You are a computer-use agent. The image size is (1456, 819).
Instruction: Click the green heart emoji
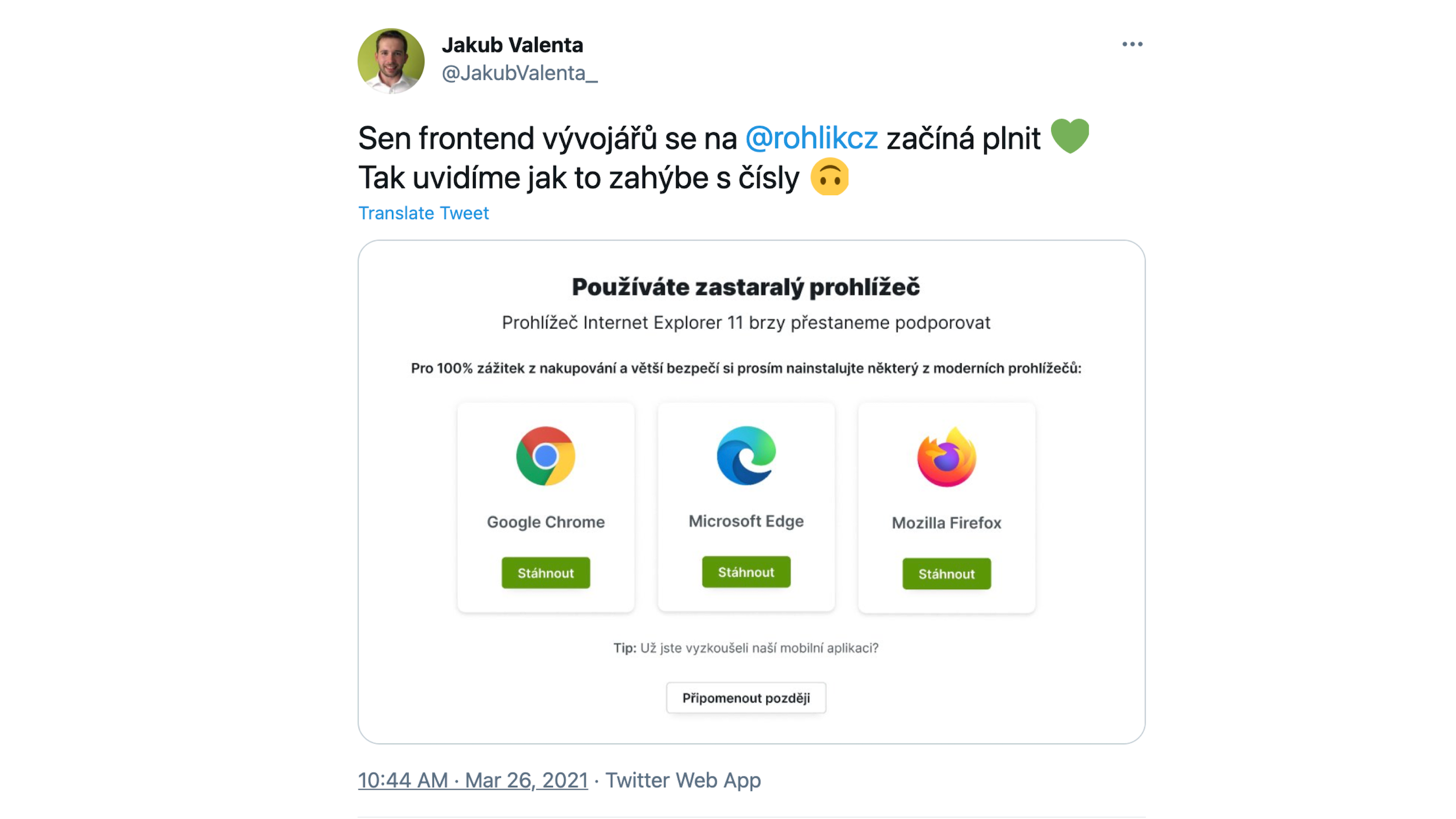[x=1069, y=136]
